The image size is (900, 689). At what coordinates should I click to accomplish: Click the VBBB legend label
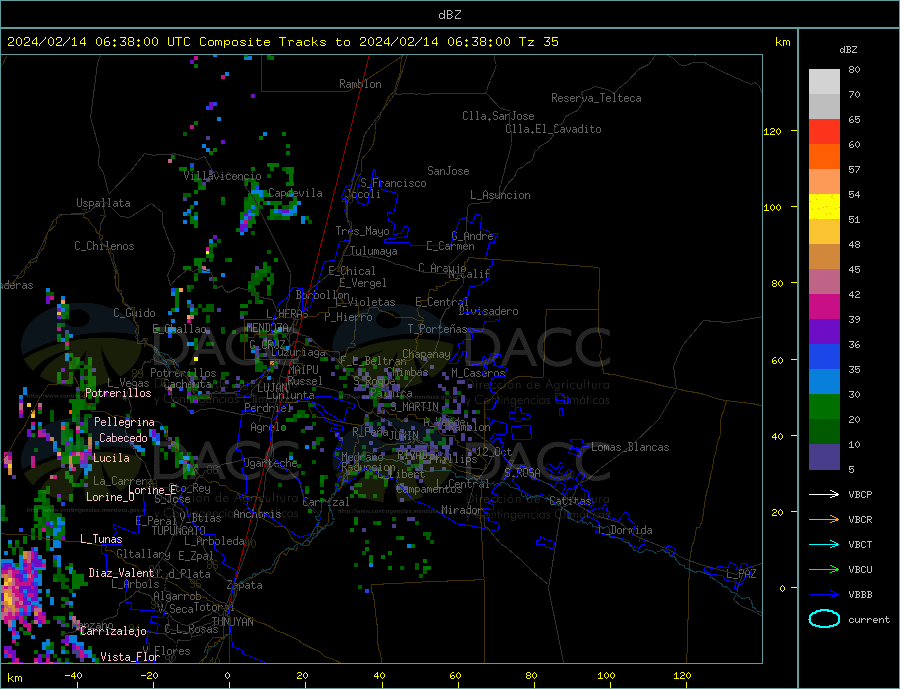pyautogui.click(x=860, y=594)
